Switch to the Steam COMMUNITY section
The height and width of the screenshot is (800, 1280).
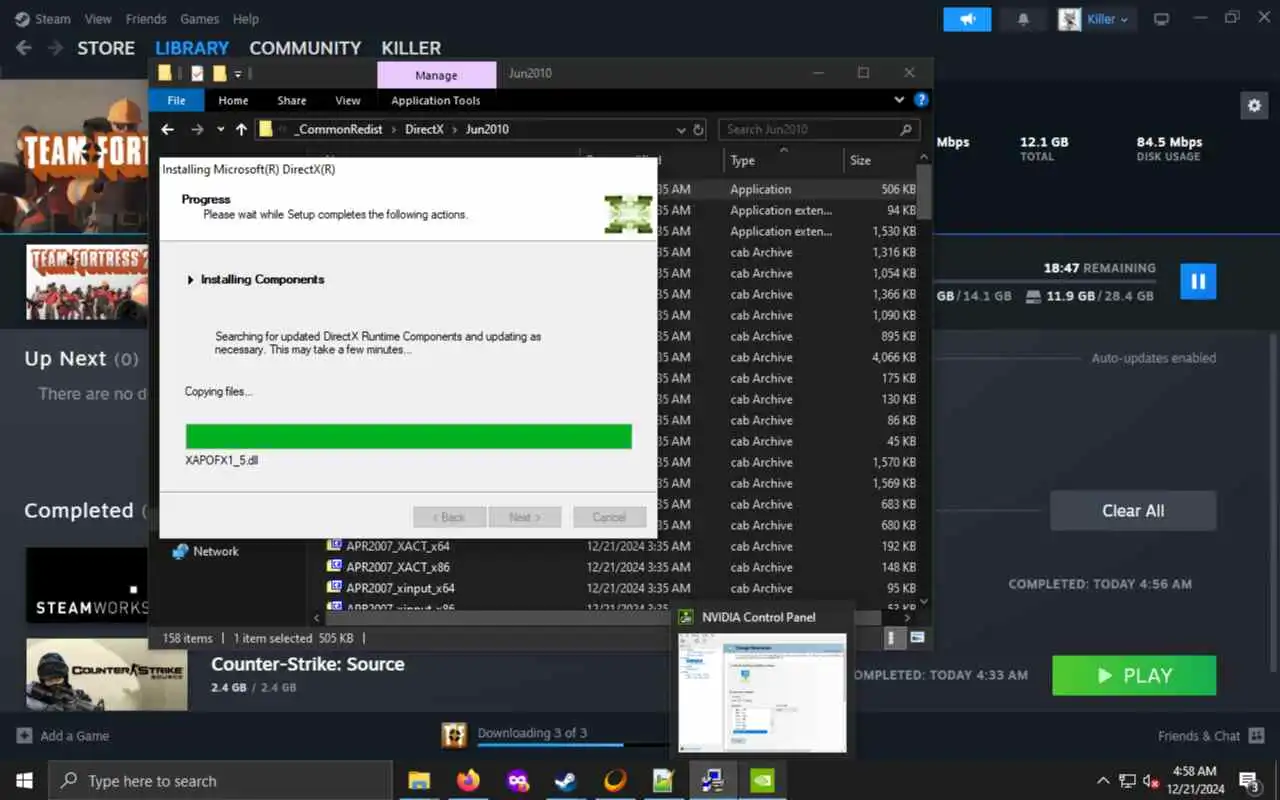pos(305,48)
